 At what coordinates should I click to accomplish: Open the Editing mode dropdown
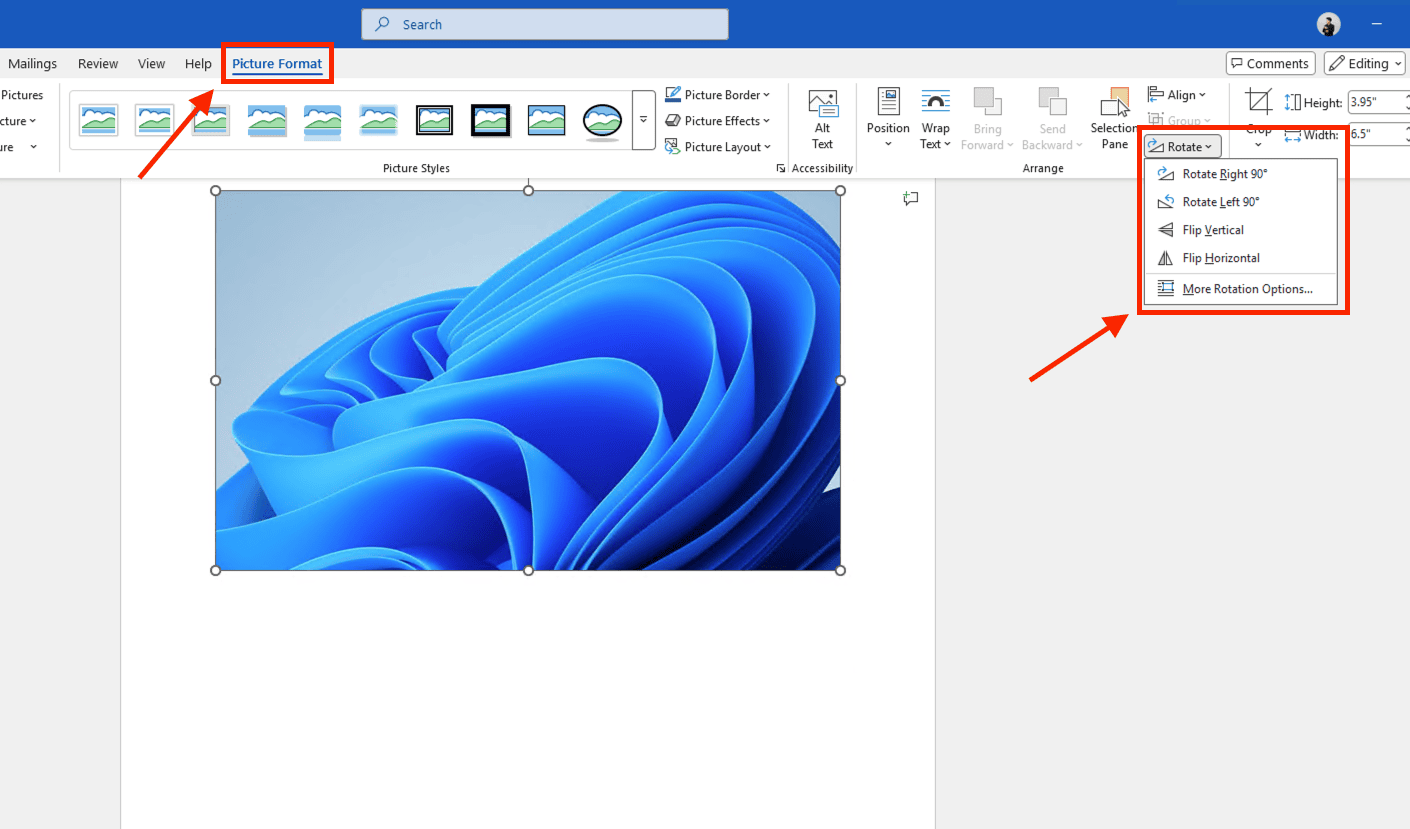pos(1364,63)
